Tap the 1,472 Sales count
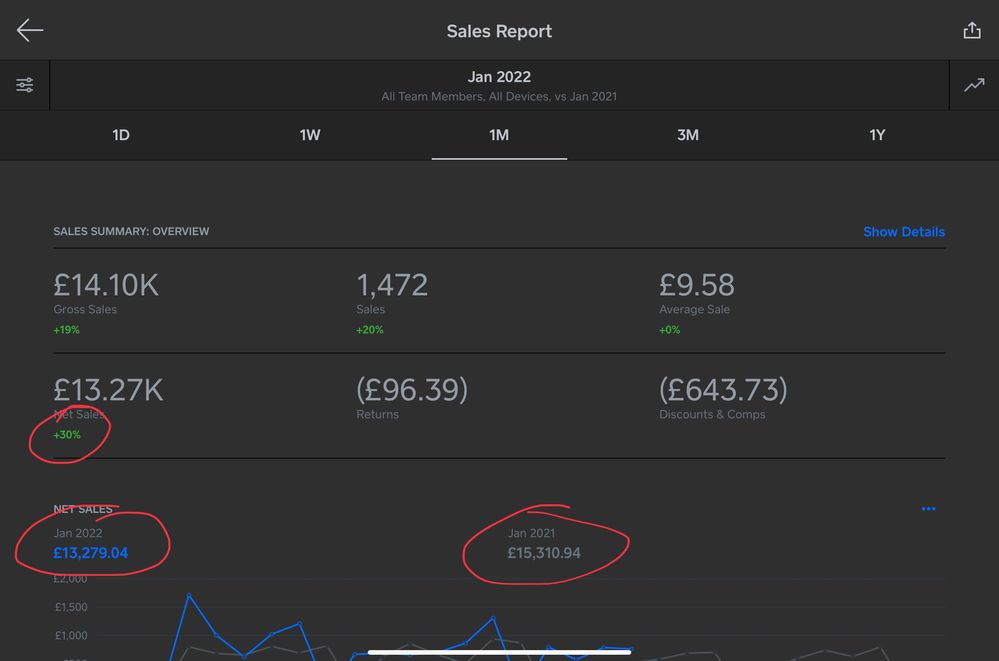999x661 pixels. (392, 286)
